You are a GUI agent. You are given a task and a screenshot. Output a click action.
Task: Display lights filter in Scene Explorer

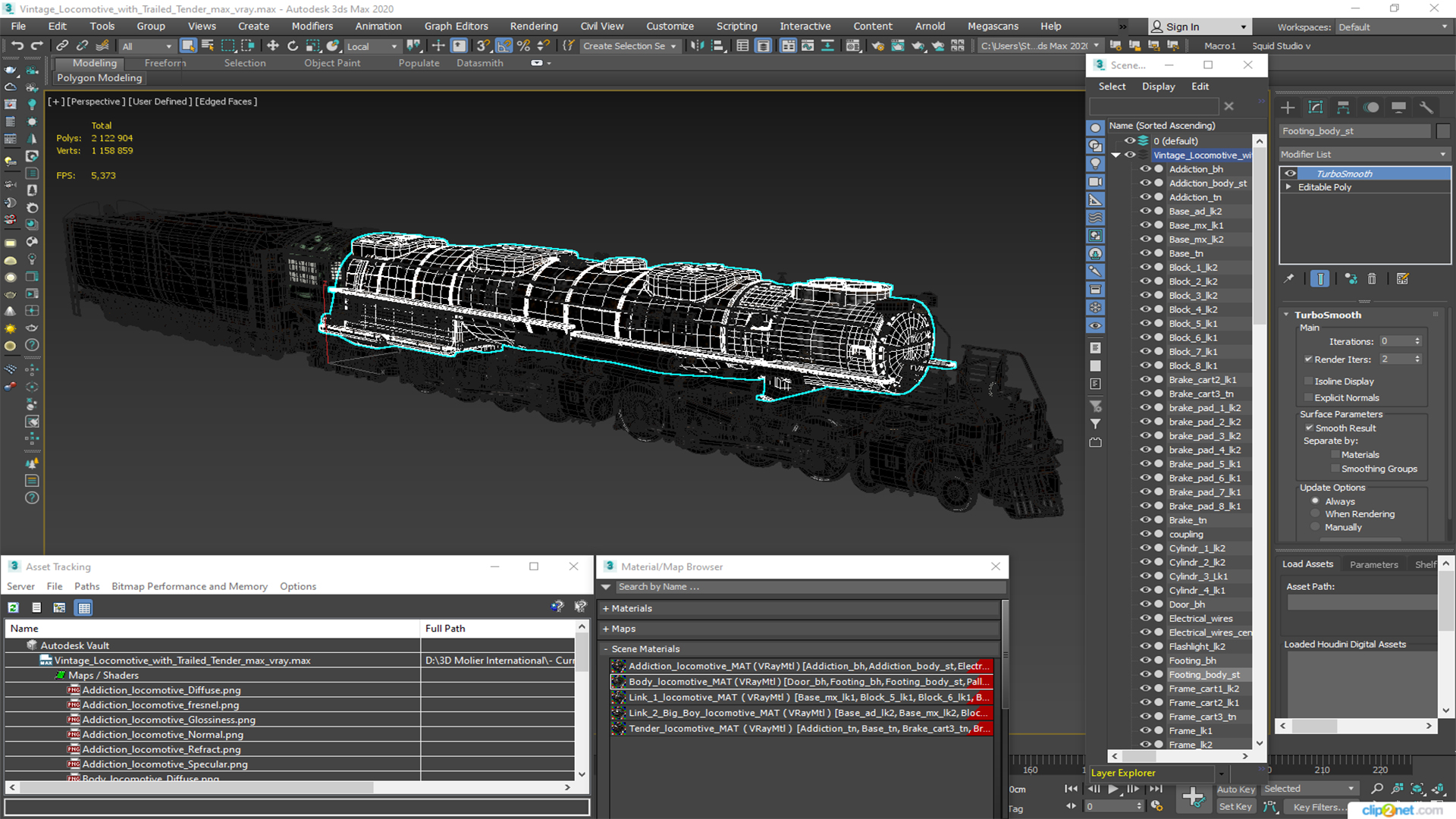(1095, 164)
